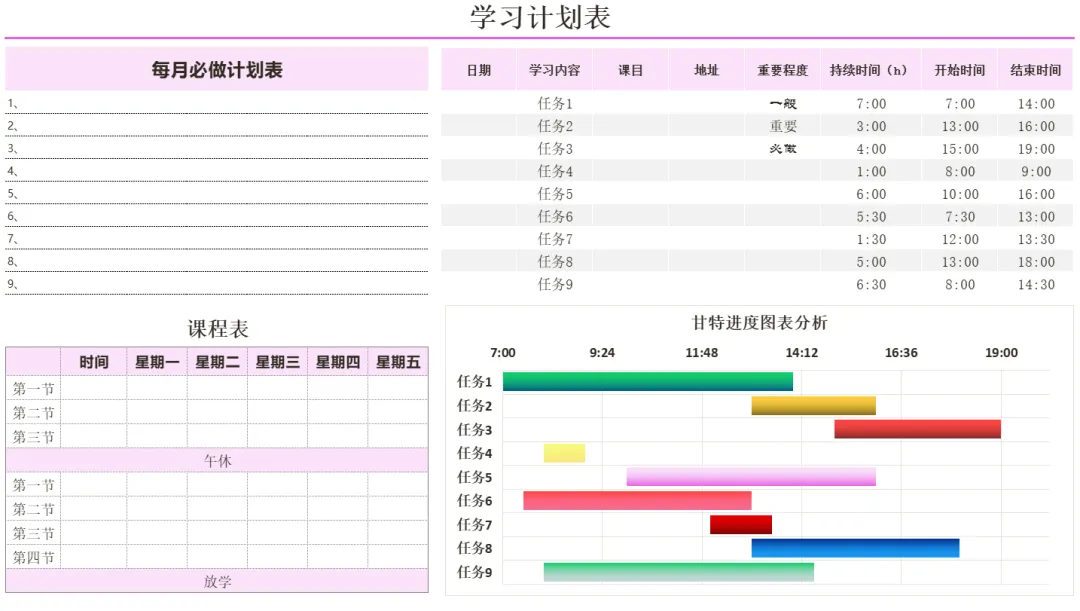Select the 星期四 timetable header

pos(338,362)
